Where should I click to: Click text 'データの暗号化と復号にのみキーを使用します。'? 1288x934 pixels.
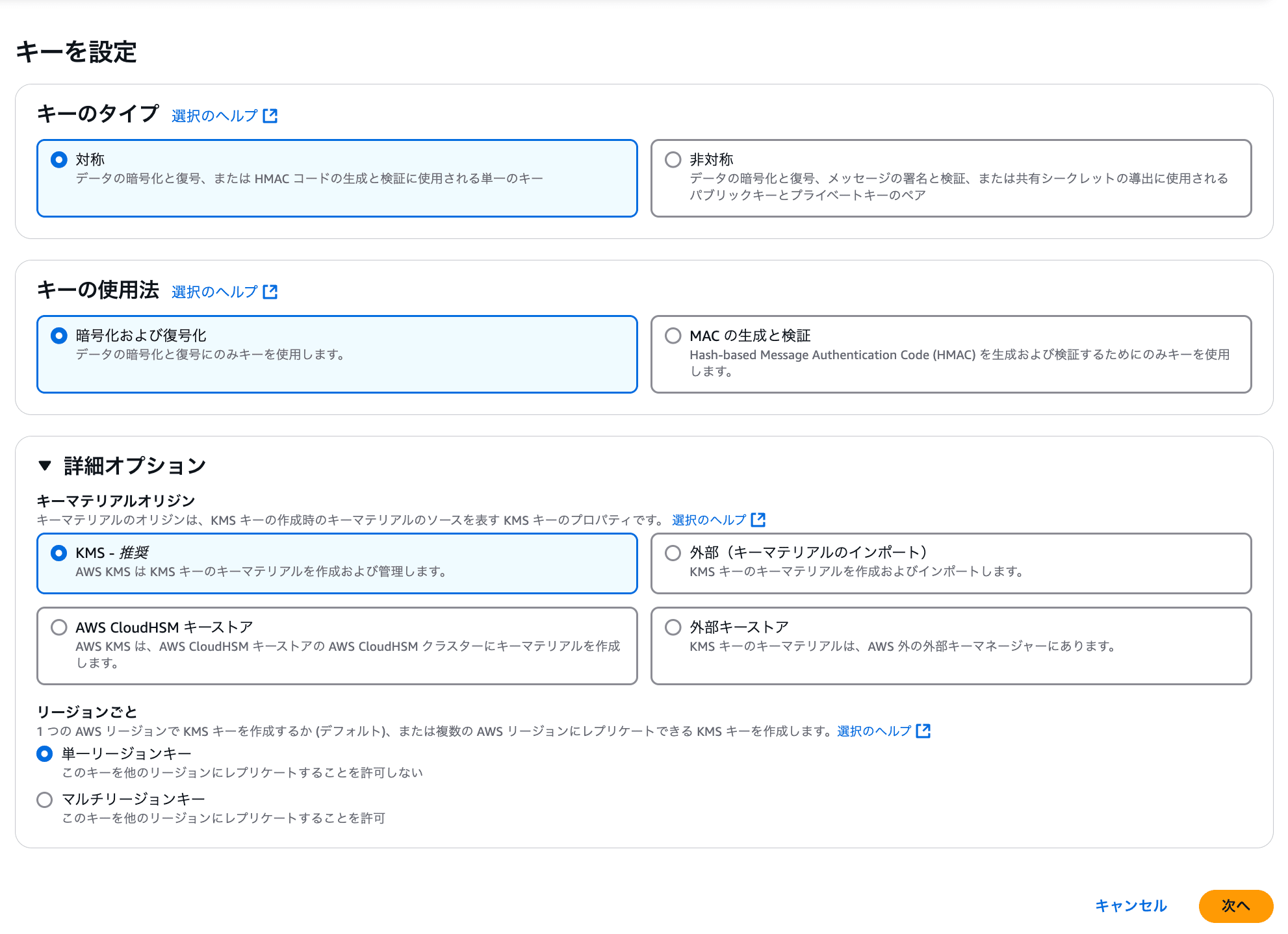pos(211,355)
